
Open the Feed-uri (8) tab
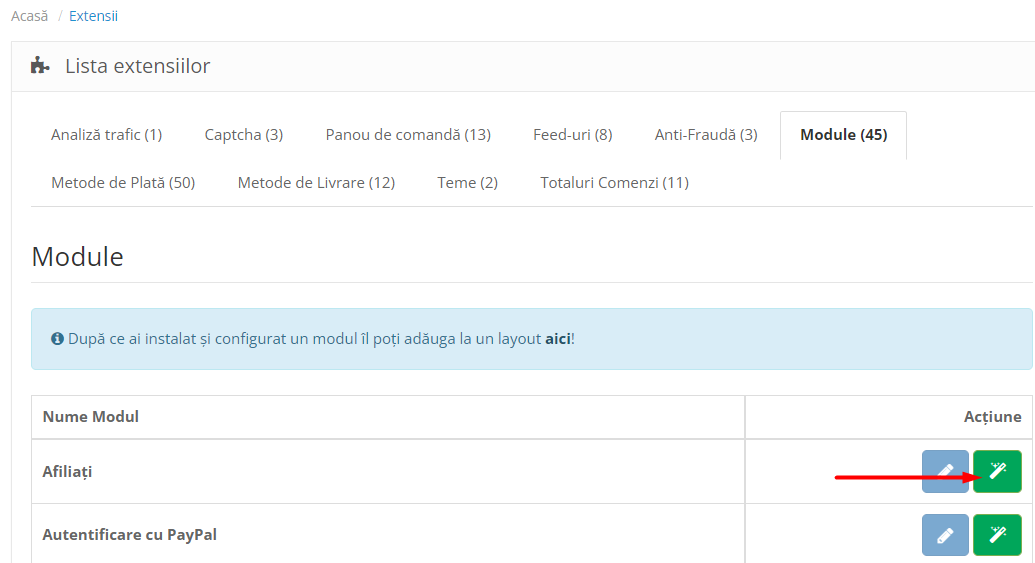click(x=572, y=135)
